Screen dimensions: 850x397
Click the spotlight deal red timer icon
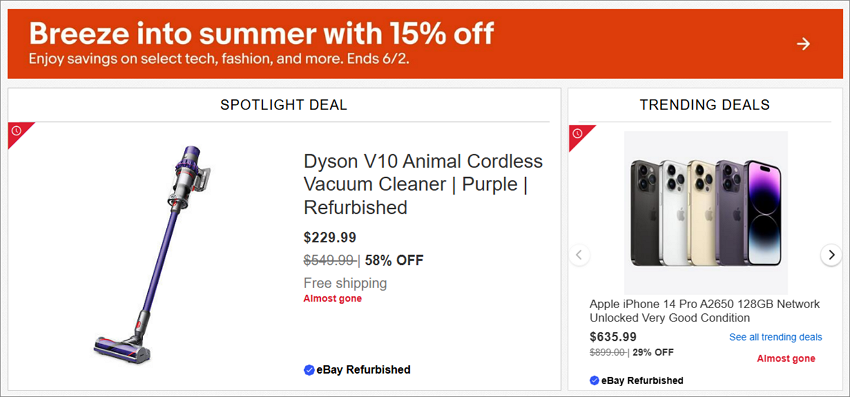17,131
